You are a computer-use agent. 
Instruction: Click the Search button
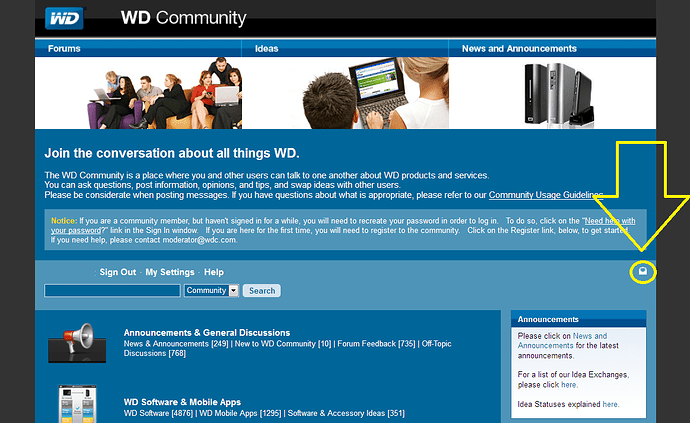point(262,291)
